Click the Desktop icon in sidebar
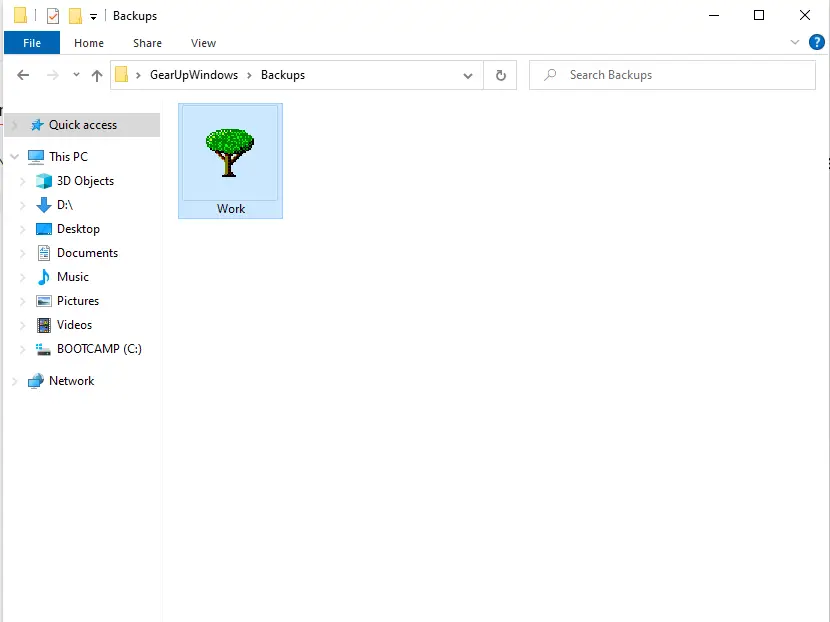830x622 pixels. [x=44, y=229]
